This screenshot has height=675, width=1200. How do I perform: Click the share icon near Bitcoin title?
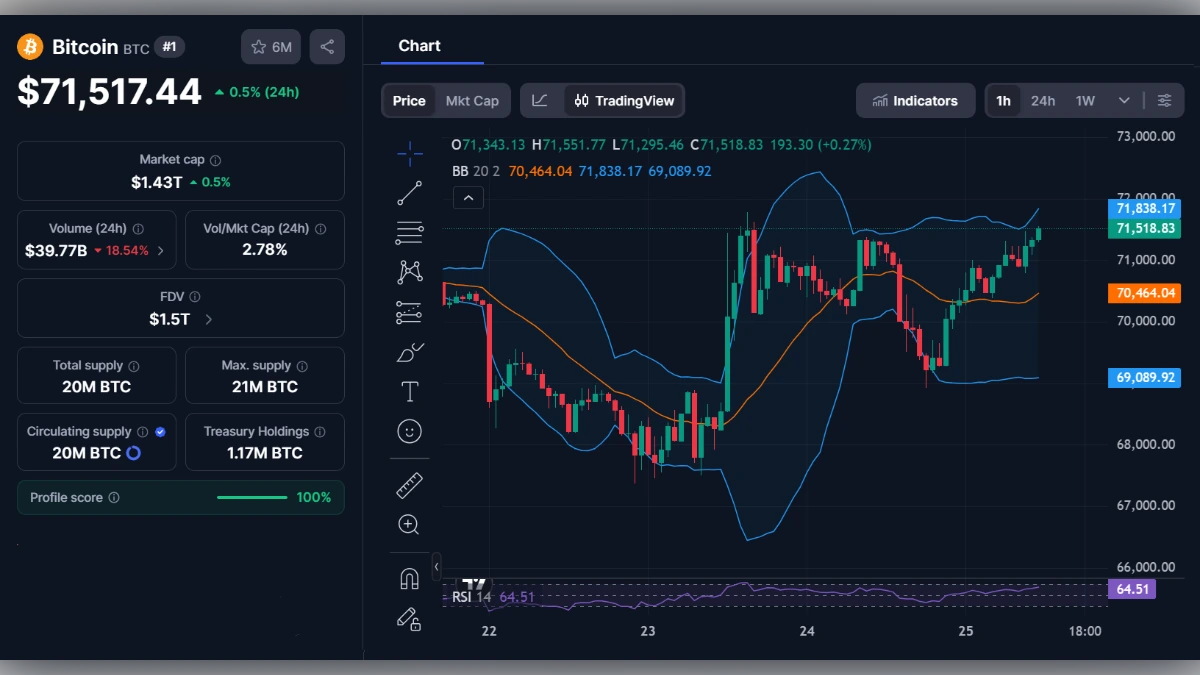point(327,46)
